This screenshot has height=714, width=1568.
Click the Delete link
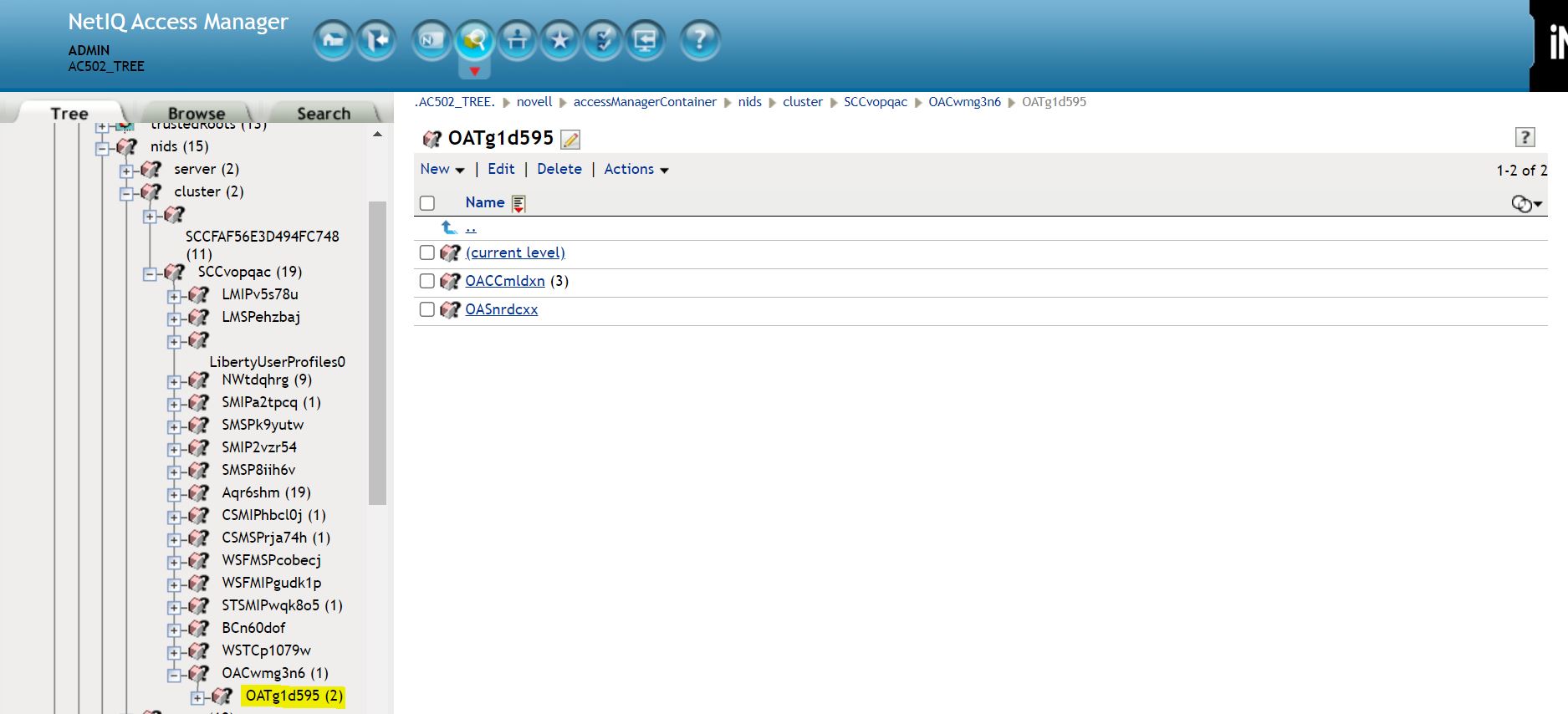click(559, 169)
